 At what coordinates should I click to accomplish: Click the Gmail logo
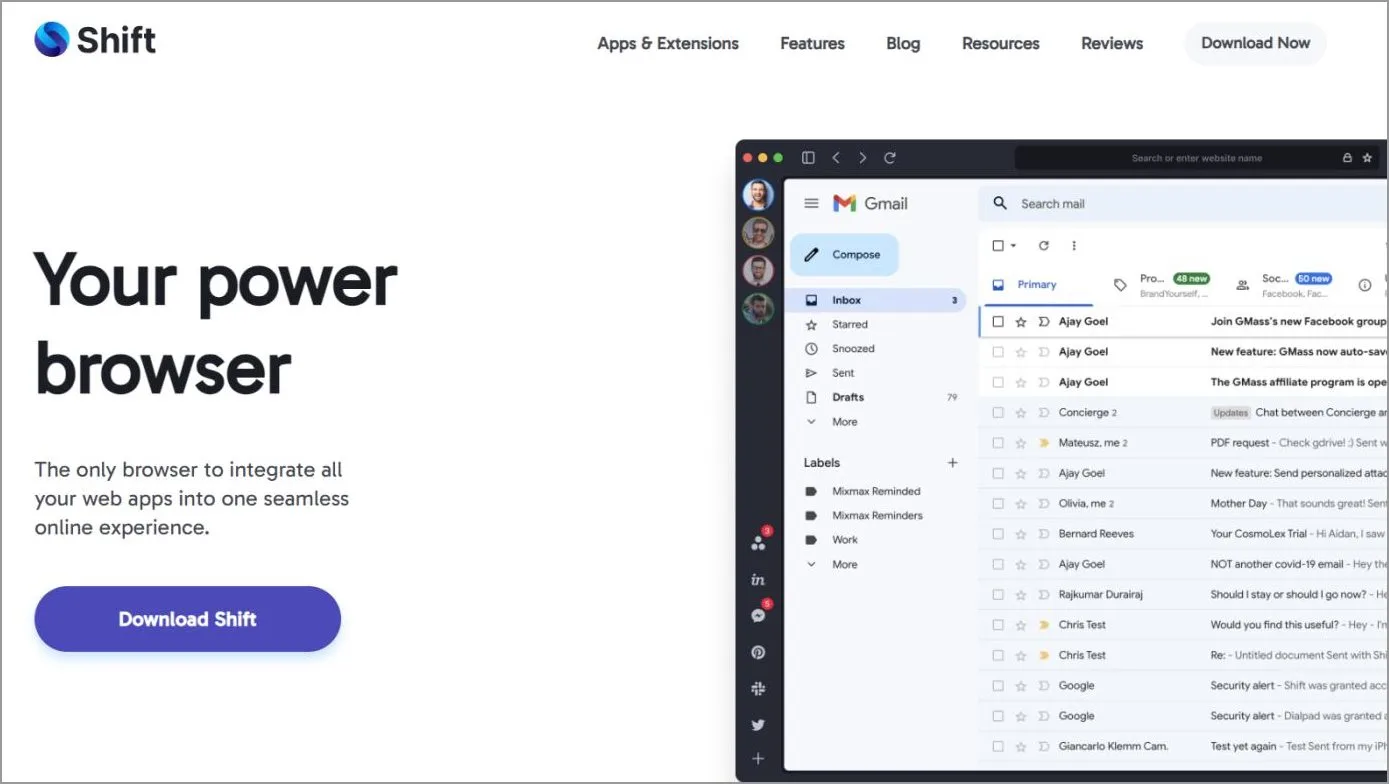(x=870, y=203)
